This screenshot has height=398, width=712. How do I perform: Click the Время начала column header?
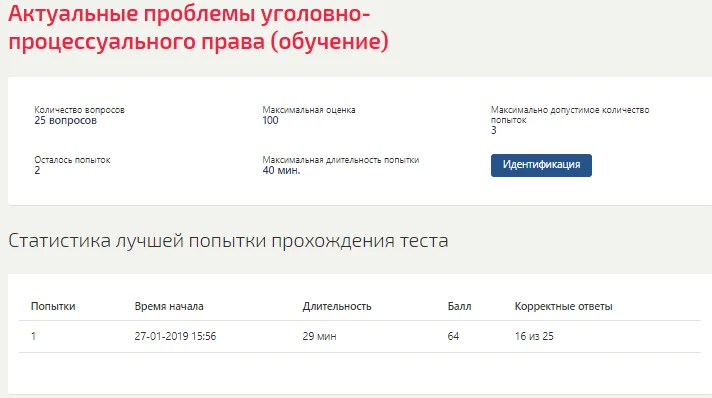click(169, 306)
